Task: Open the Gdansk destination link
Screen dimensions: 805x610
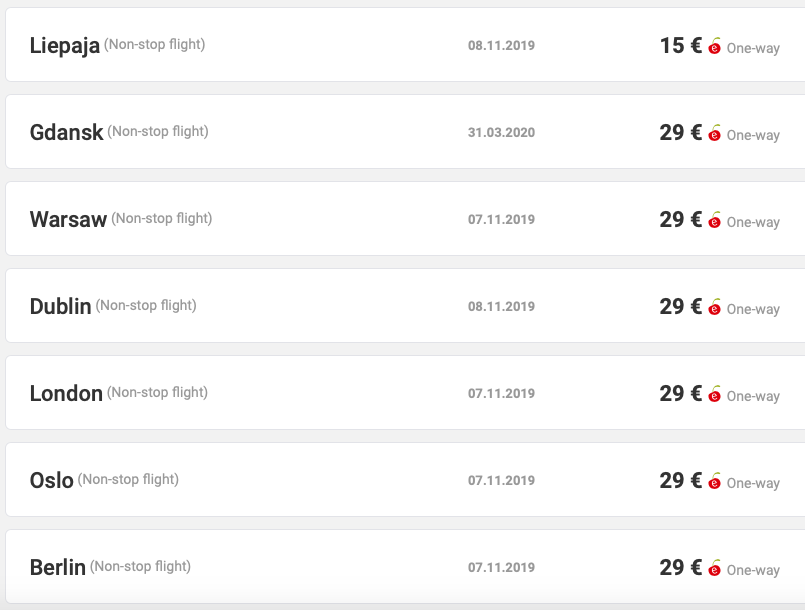Action: pos(66,132)
